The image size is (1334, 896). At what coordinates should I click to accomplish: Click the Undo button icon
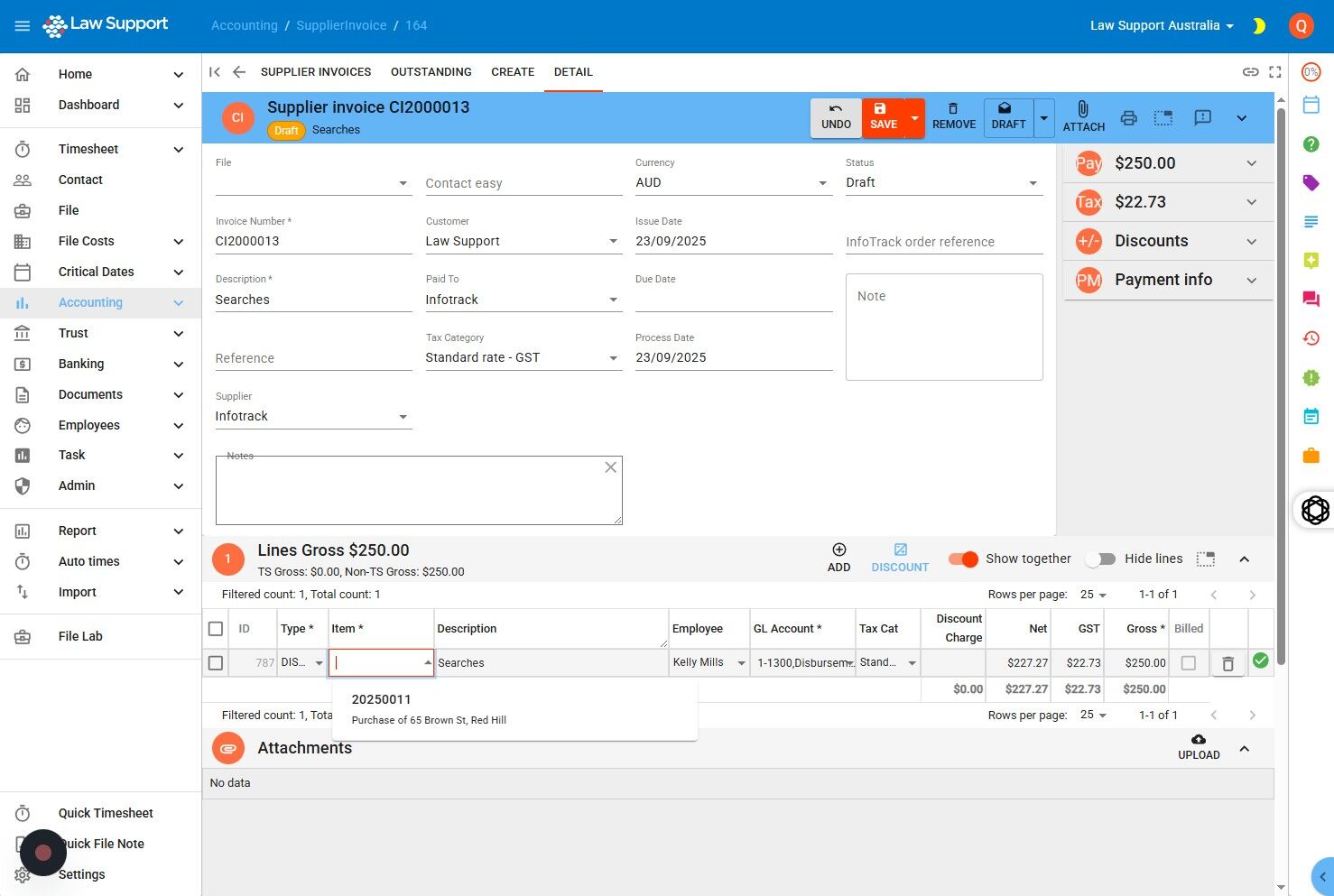(836, 108)
